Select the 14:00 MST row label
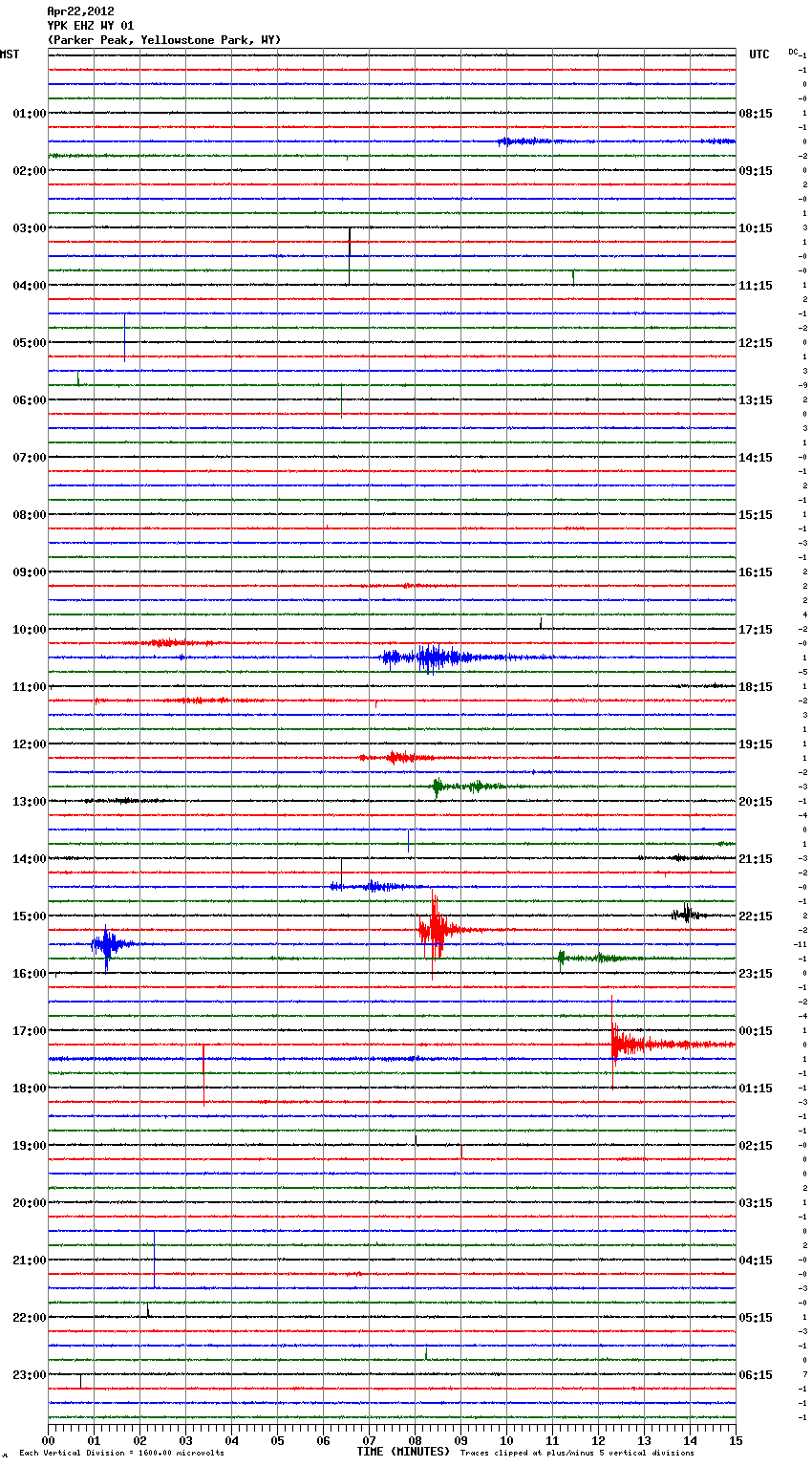 coord(30,859)
